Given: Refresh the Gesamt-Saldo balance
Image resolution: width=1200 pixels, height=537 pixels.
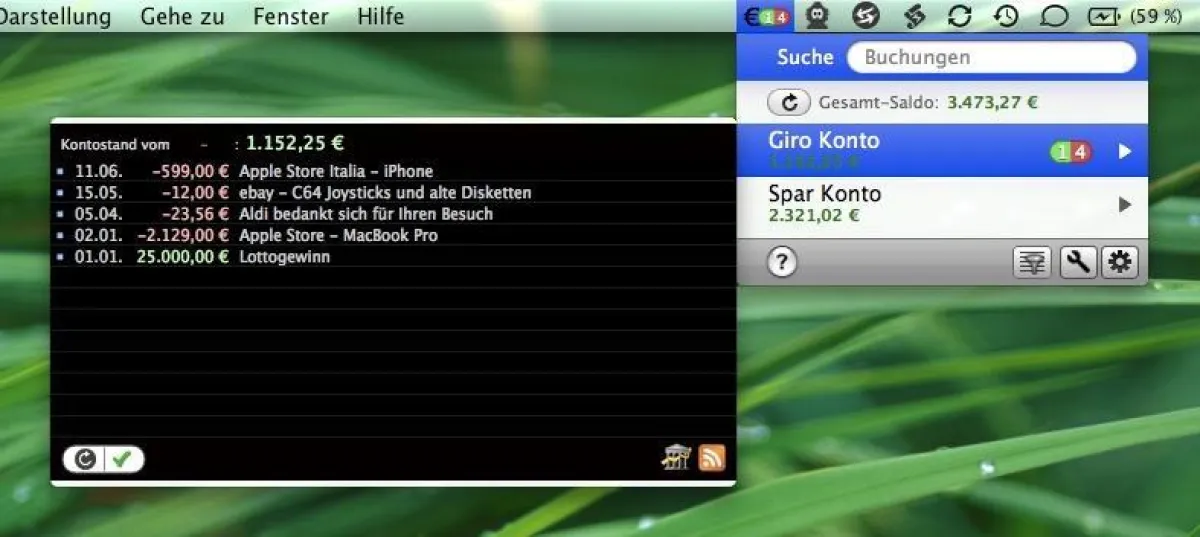Looking at the screenshot, I should (789, 102).
